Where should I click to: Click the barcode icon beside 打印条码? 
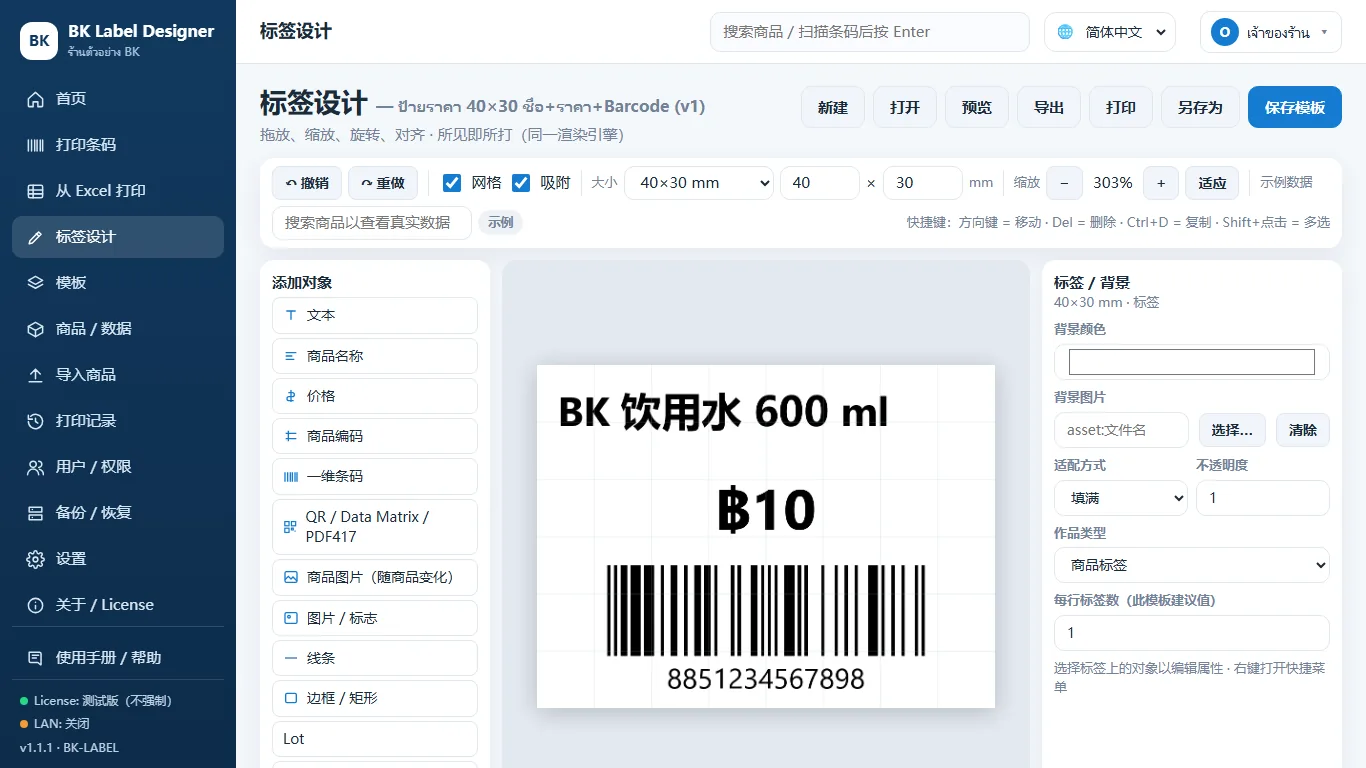point(36,145)
